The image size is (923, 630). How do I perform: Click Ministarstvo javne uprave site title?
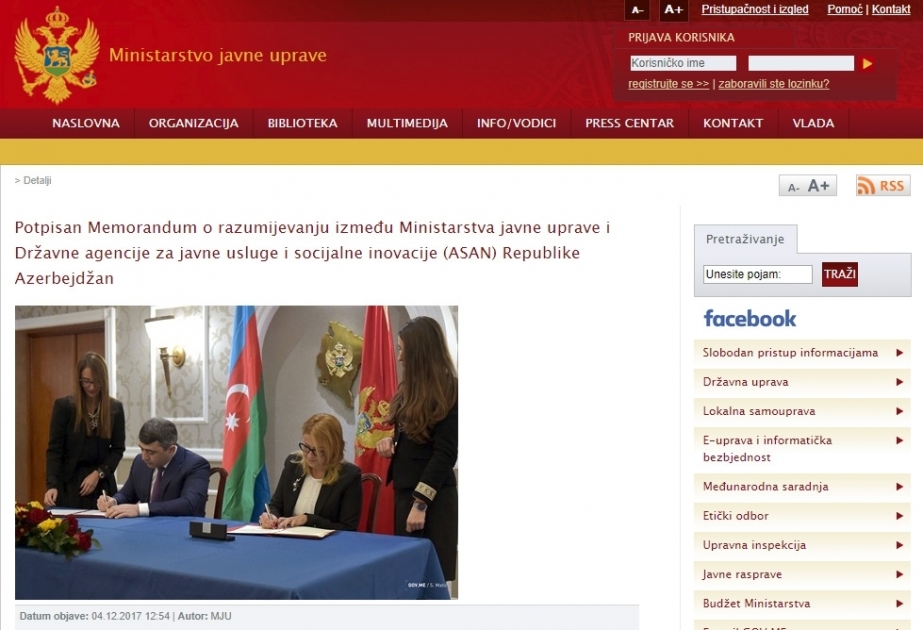tap(218, 55)
